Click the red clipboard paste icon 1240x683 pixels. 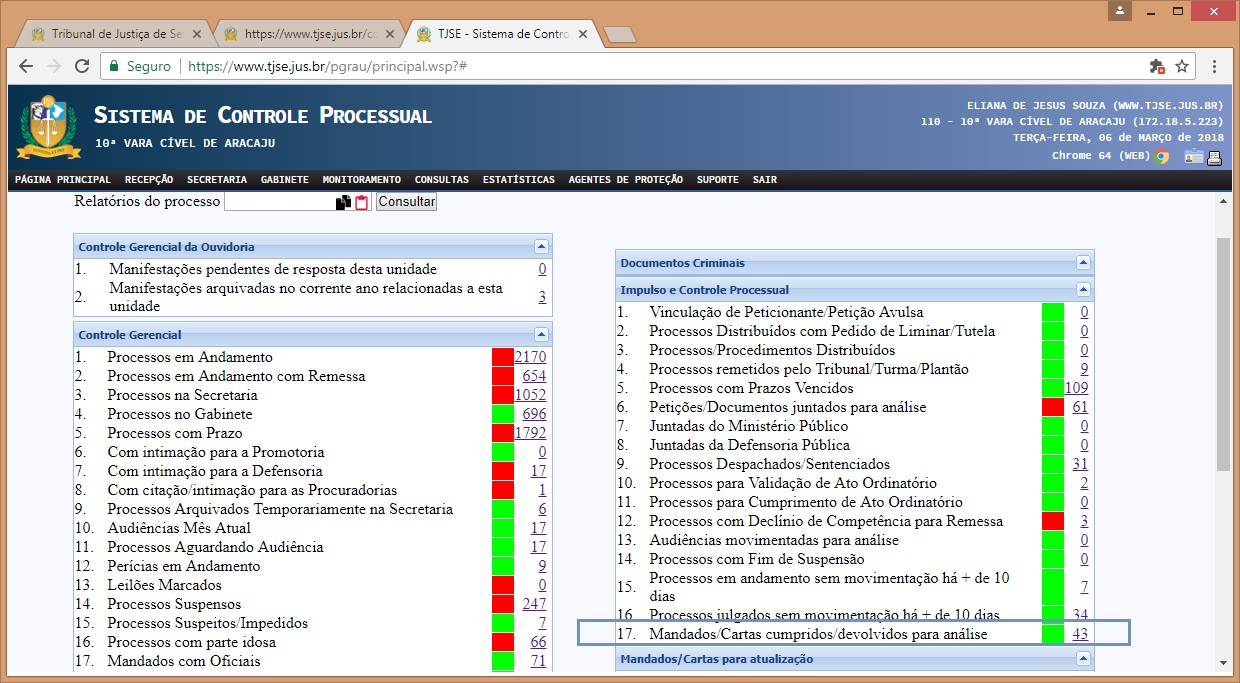click(x=362, y=202)
